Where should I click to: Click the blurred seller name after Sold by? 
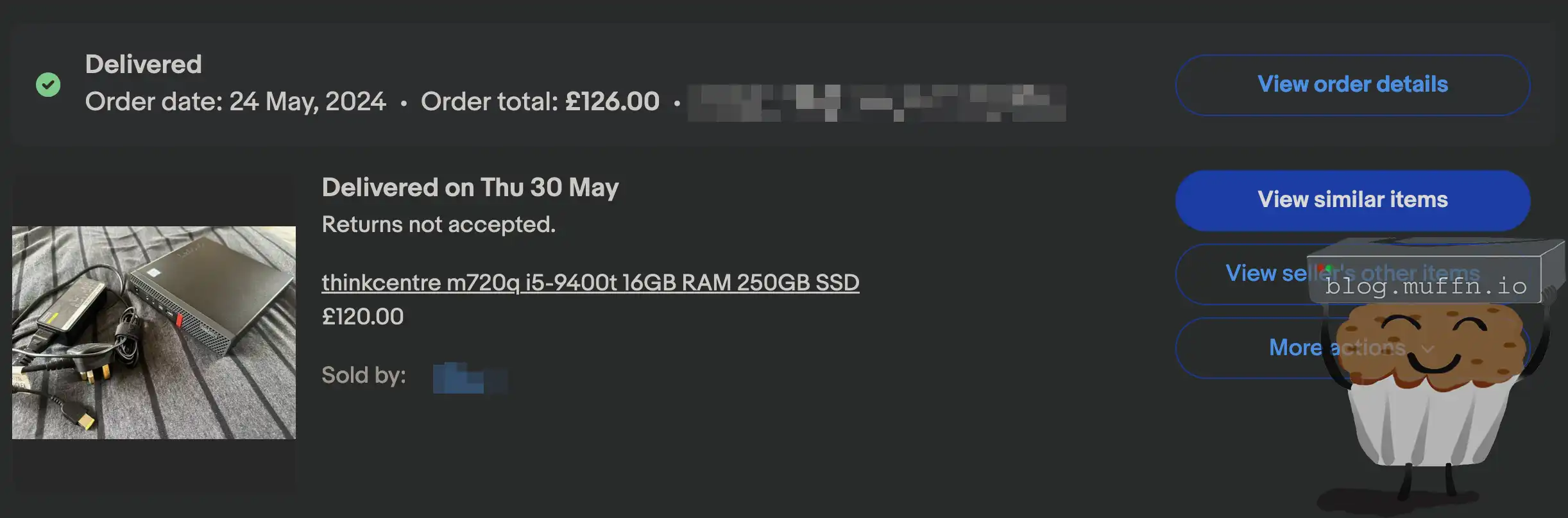(470, 378)
